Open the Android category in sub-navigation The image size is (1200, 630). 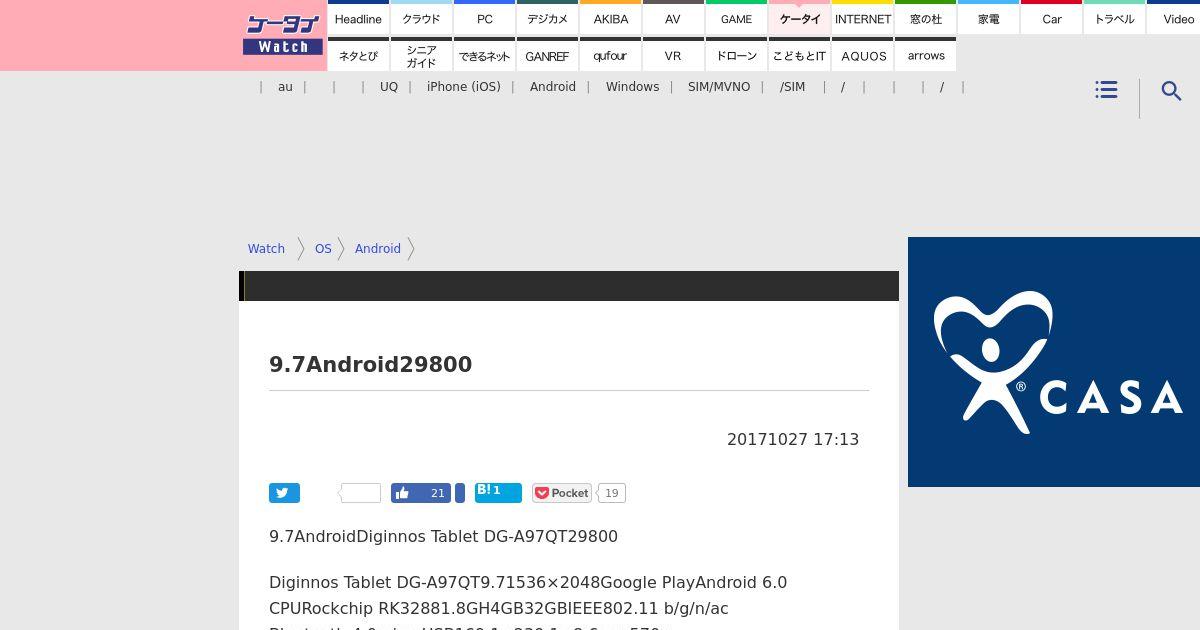coord(553,87)
